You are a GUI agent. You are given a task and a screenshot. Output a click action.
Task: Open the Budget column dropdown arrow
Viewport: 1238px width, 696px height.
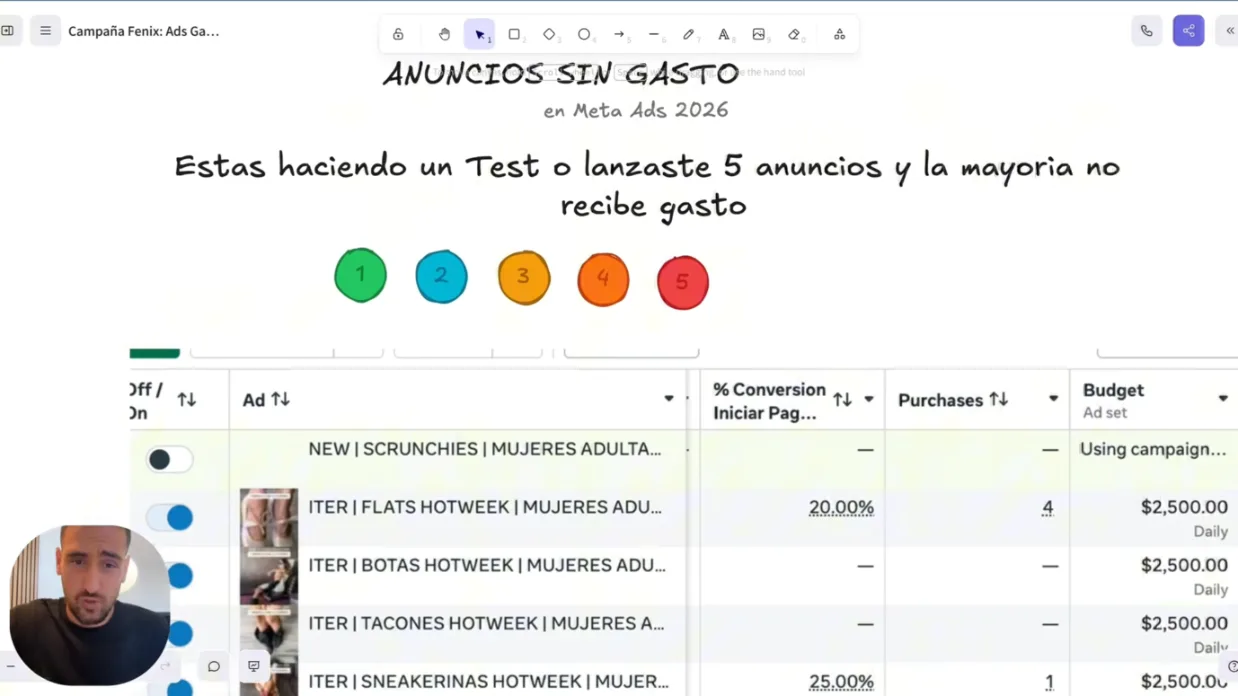click(x=1223, y=399)
